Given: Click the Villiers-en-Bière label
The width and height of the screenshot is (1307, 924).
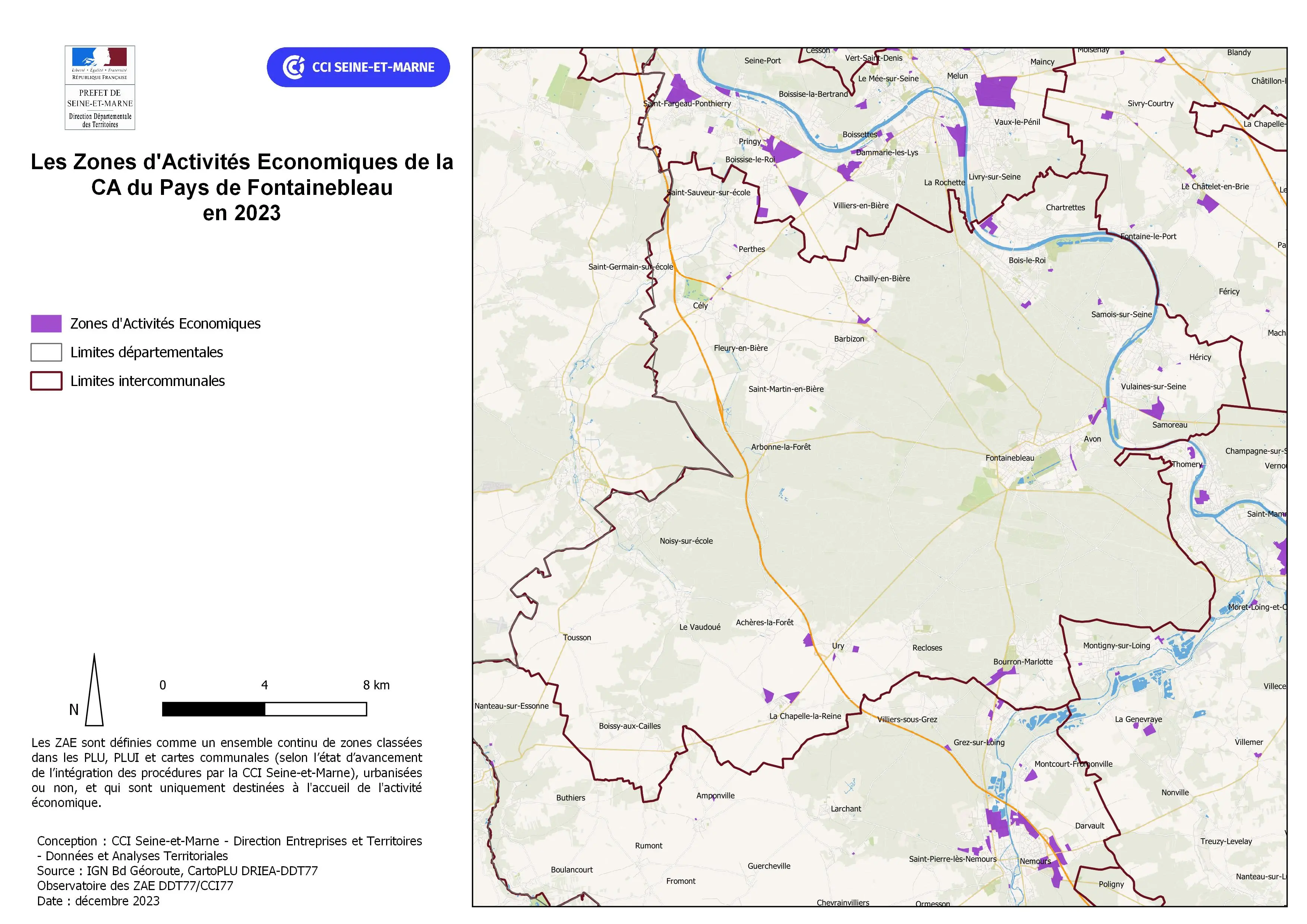Looking at the screenshot, I should [861, 205].
